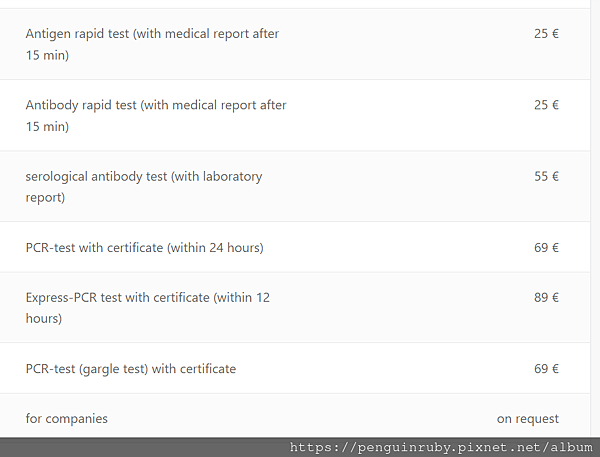Click the 69 € price for 24-hour PCR-test

click(546, 248)
